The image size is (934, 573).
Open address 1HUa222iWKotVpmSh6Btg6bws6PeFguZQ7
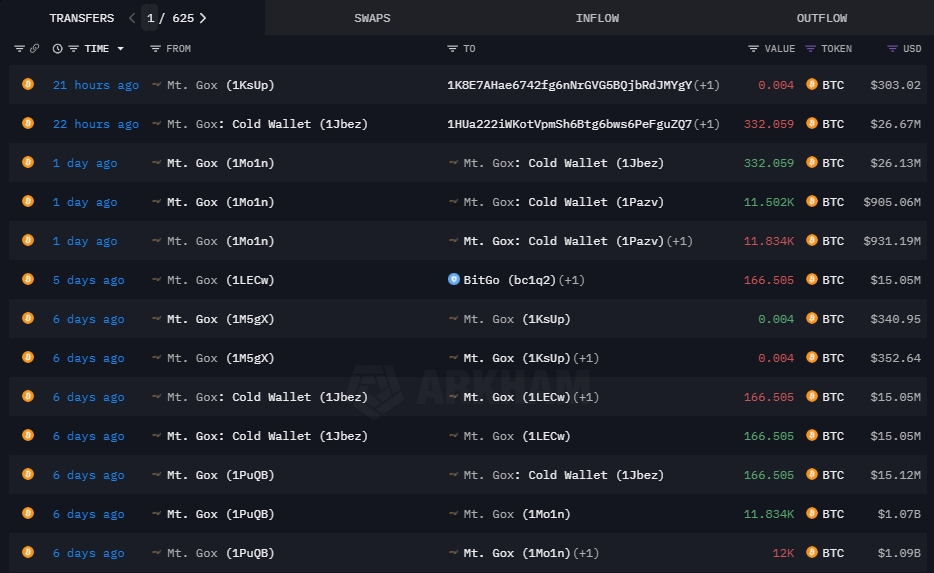[x=569, y=124]
